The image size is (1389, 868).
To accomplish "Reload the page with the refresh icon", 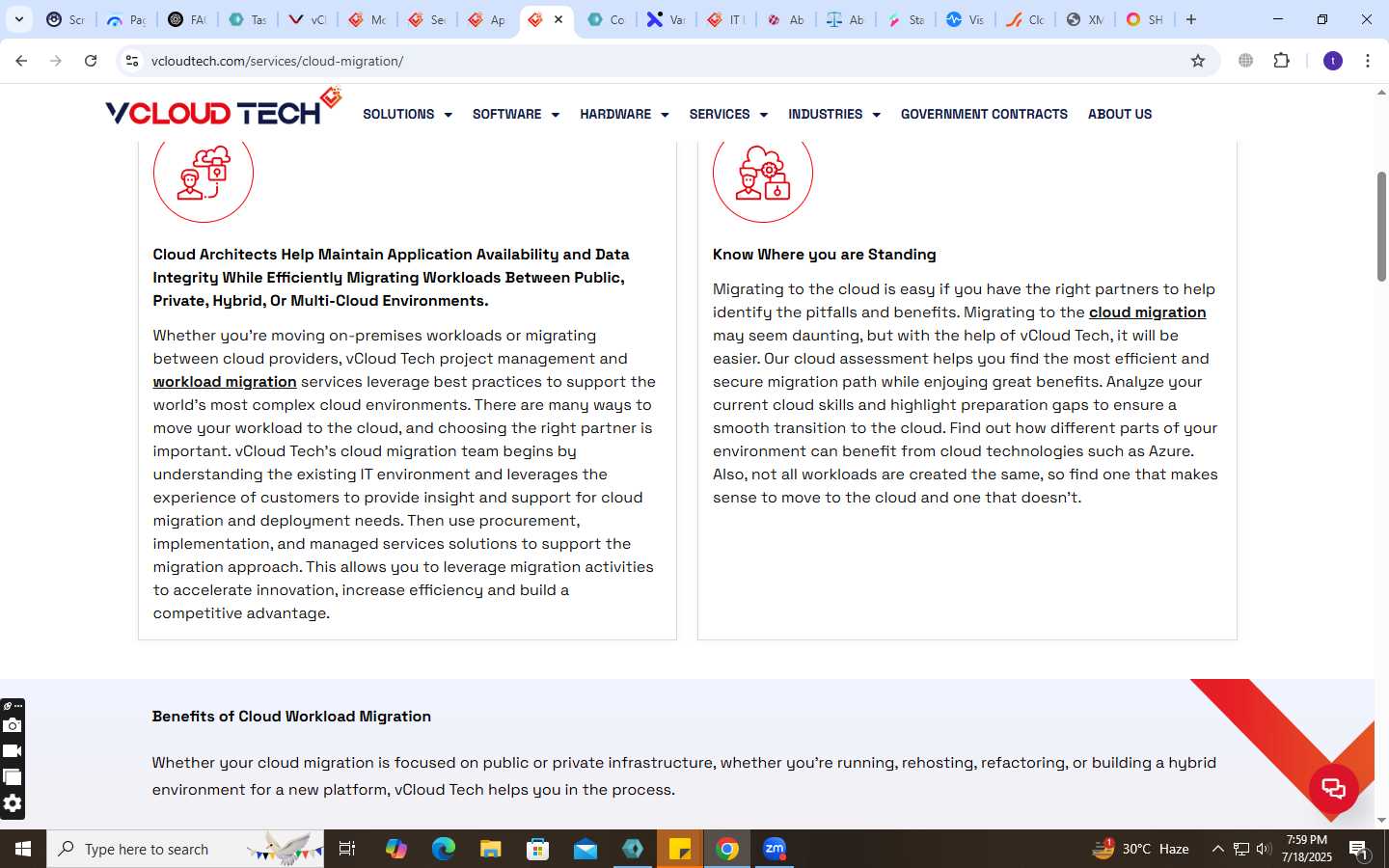I will [91, 61].
